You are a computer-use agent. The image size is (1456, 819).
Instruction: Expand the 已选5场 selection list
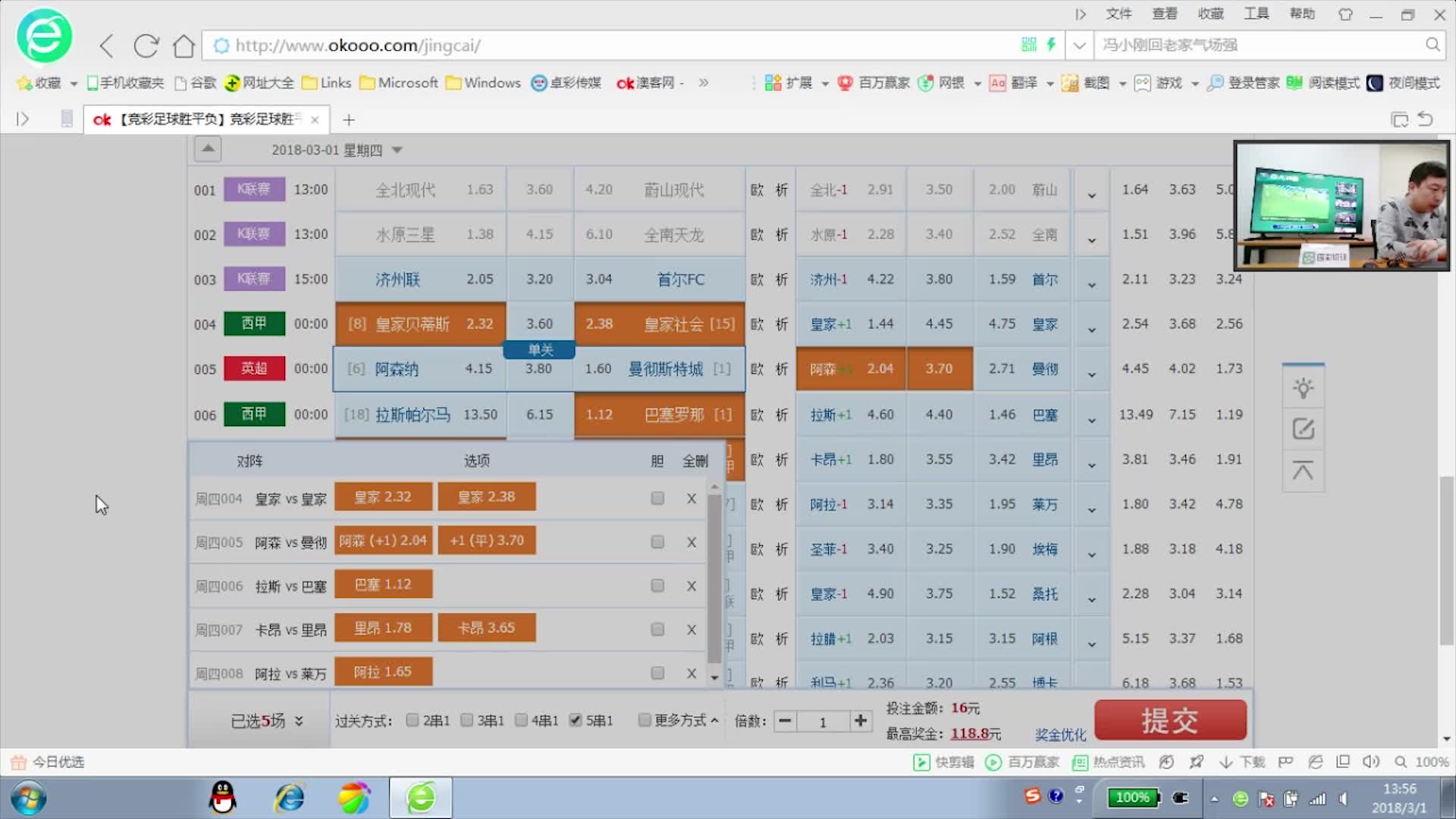tap(267, 720)
